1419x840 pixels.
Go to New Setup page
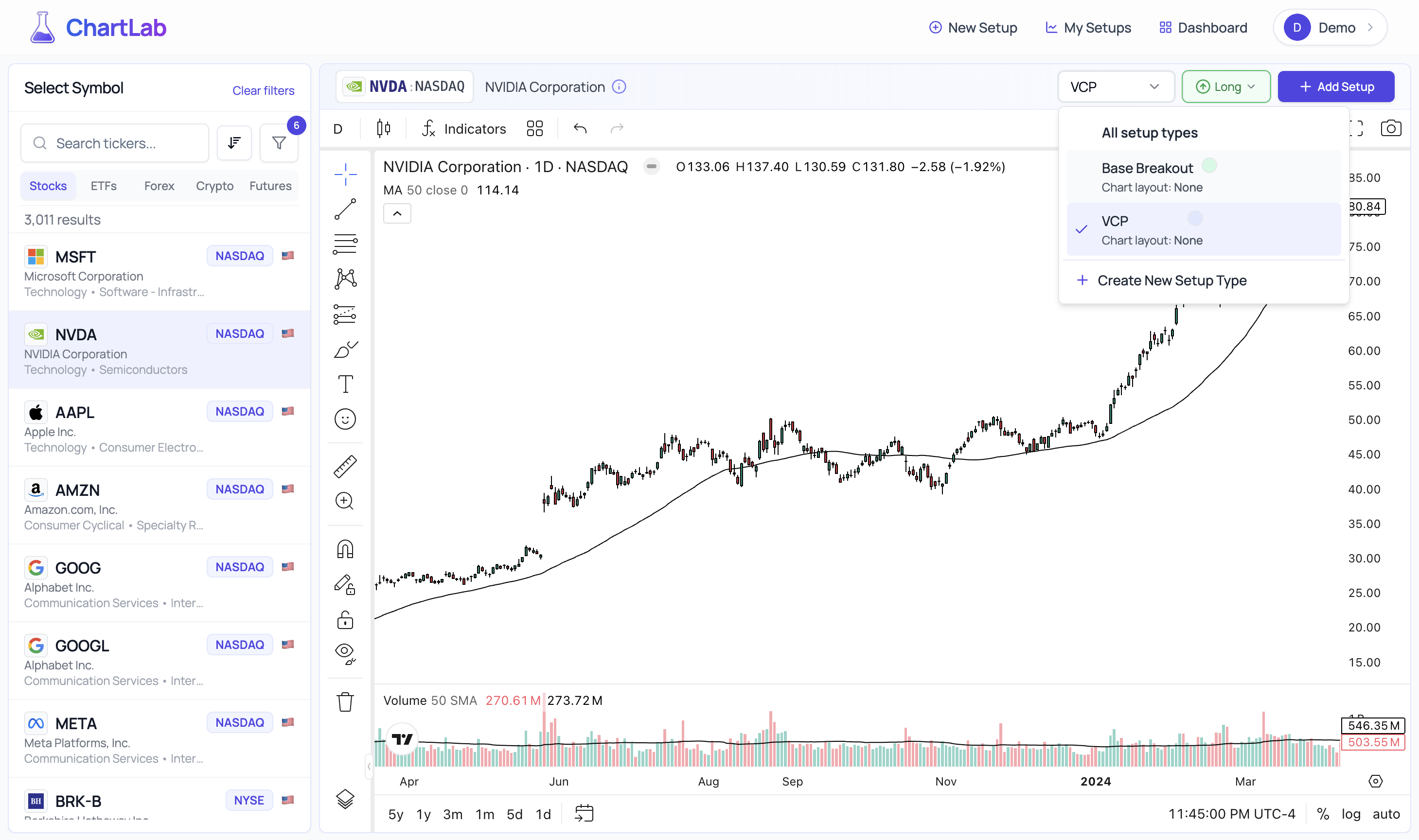click(973, 27)
